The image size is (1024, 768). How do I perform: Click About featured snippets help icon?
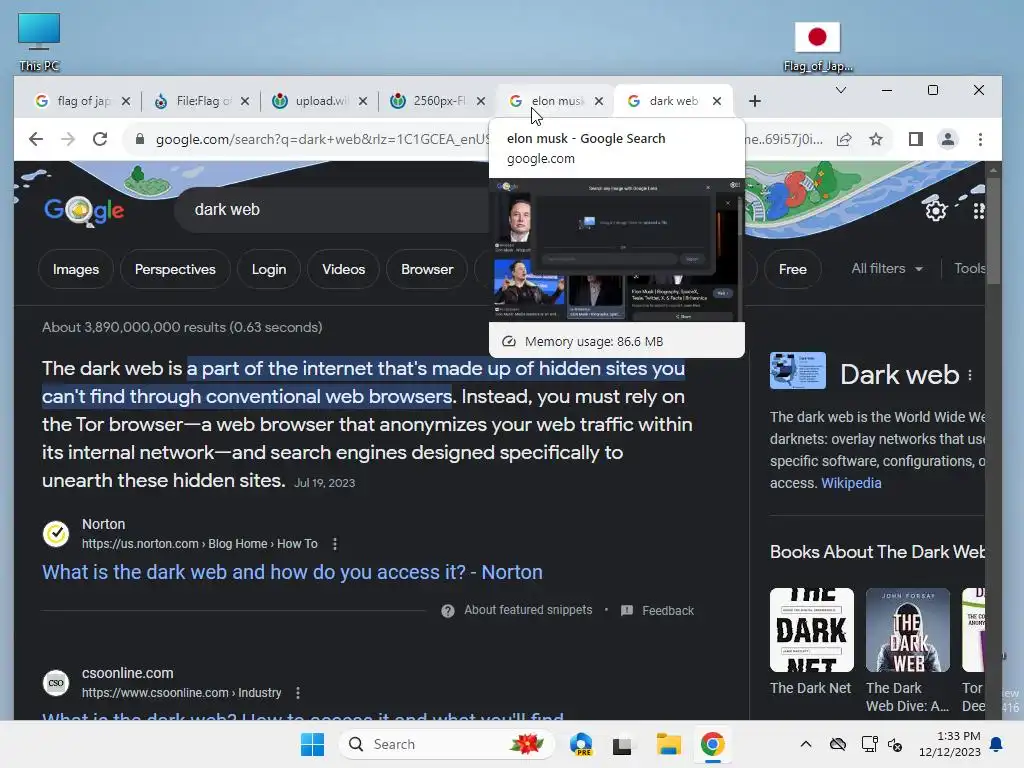point(447,611)
